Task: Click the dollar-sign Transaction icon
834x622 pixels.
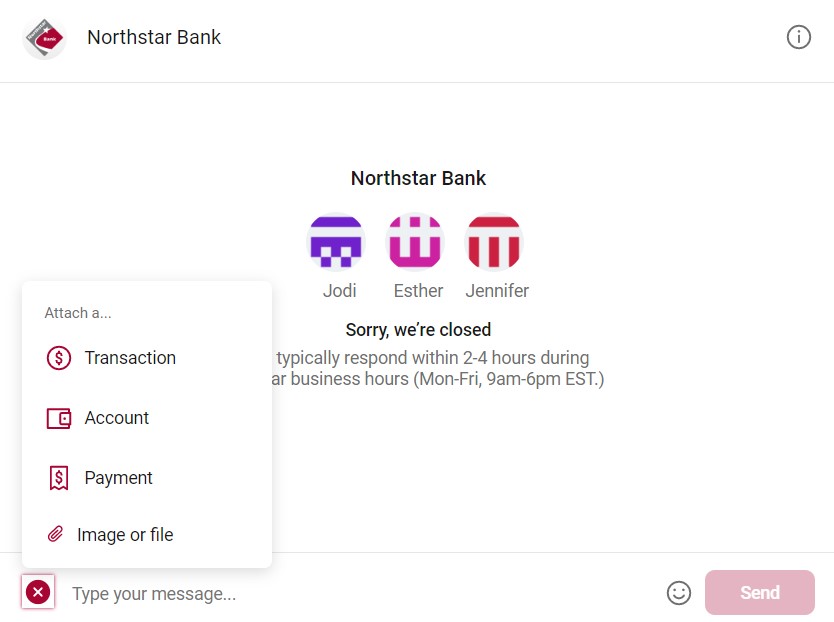Action: point(59,358)
